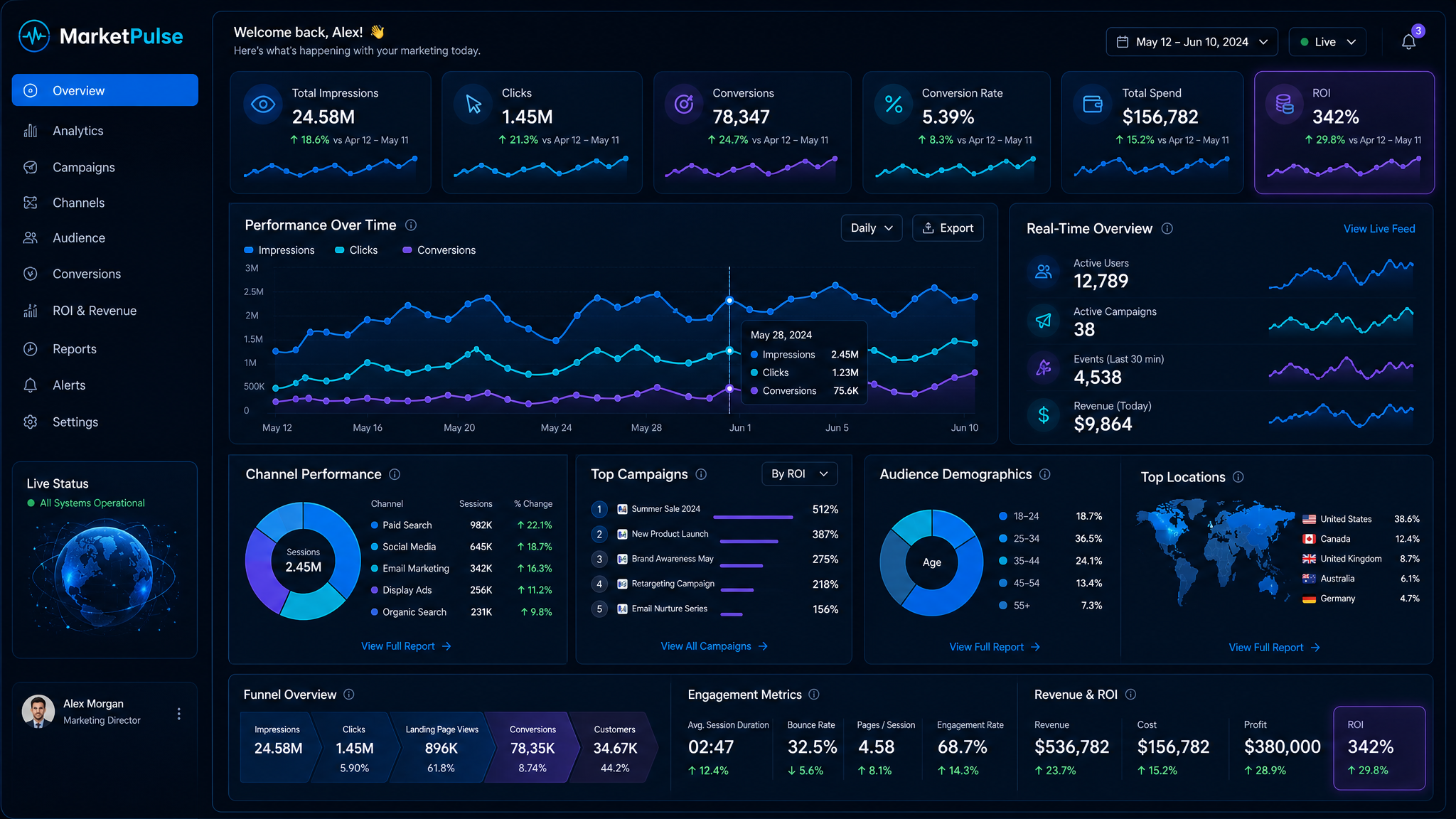Toggle the 18–24 age group legend

pyautogui.click(x=1019, y=516)
